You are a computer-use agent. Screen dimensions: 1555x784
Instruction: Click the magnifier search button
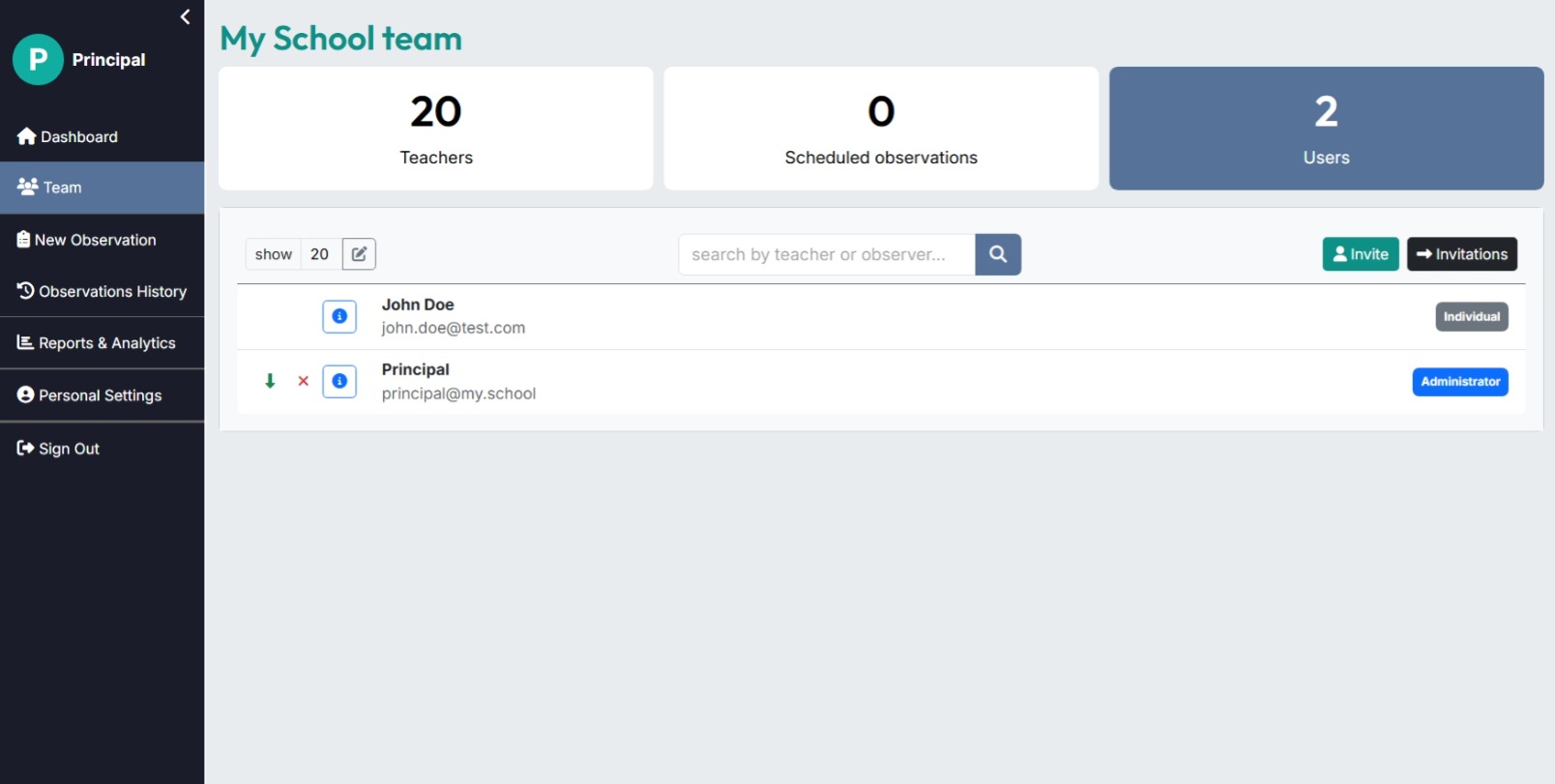pyautogui.click(x=998, y=254)
